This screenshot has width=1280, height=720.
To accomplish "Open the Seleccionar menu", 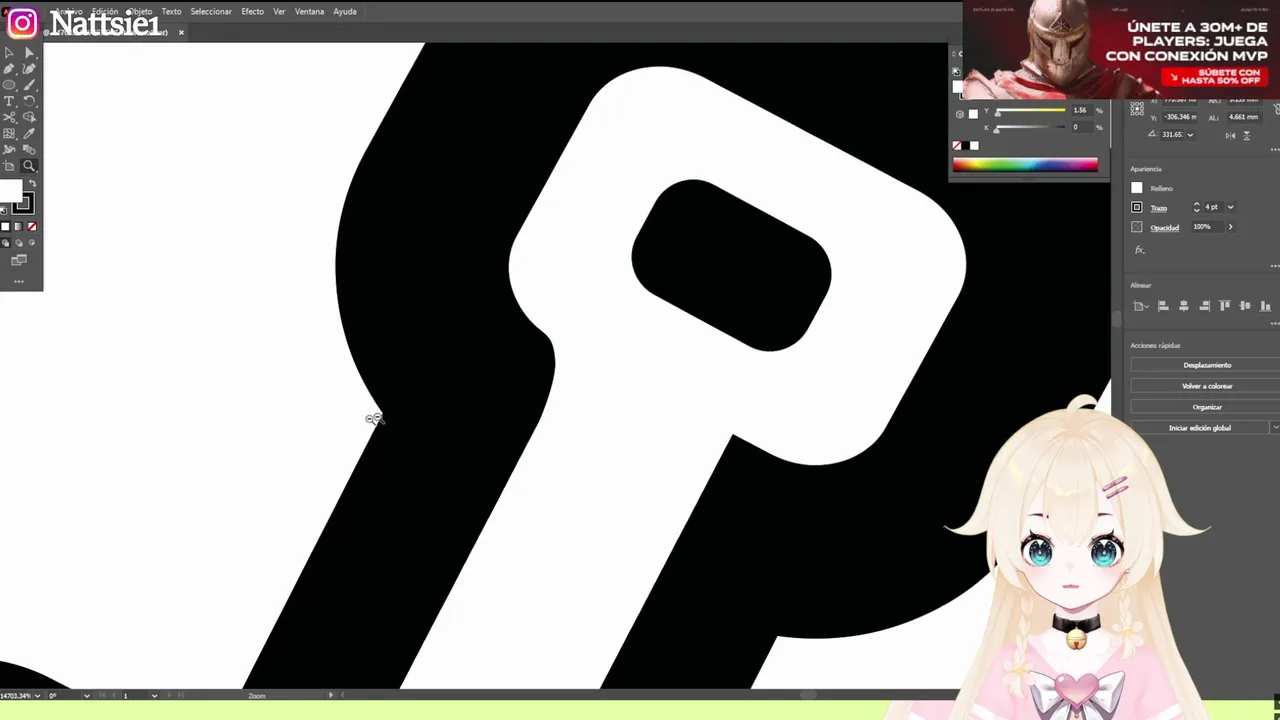I will 211,11.
